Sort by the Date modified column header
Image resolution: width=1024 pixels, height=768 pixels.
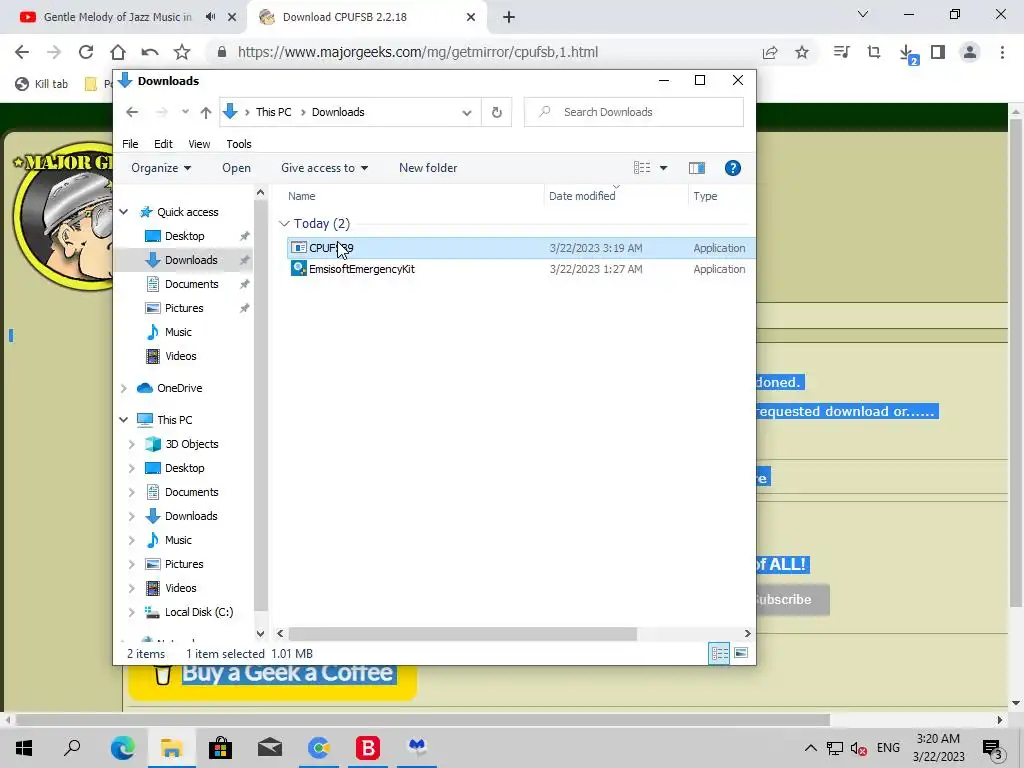(582, 196)
